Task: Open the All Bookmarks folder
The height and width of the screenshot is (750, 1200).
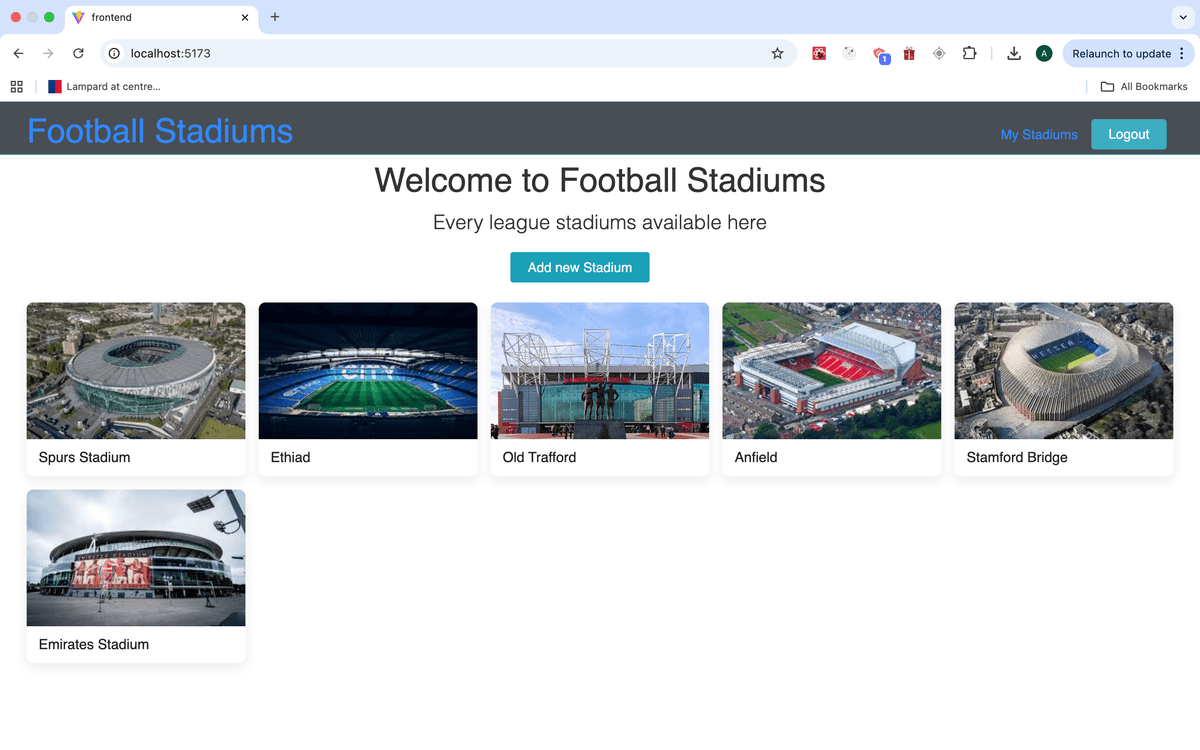Action: click(1144, 87)
